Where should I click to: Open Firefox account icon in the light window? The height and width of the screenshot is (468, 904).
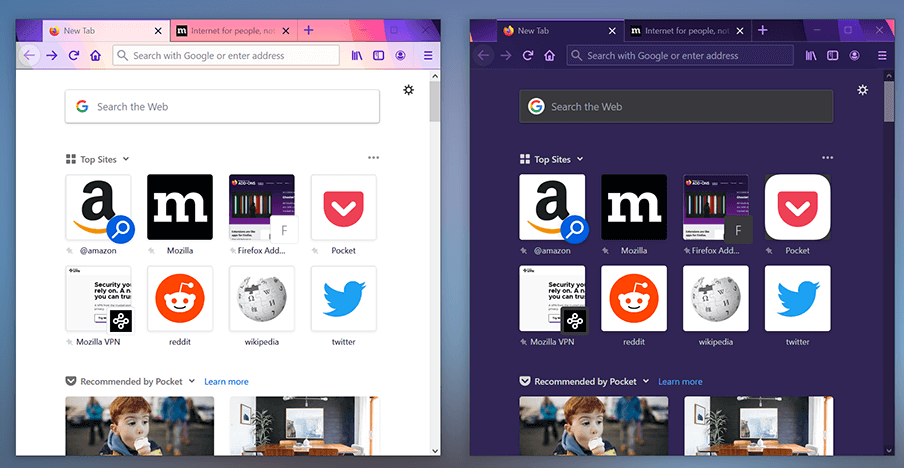(401, 55)
